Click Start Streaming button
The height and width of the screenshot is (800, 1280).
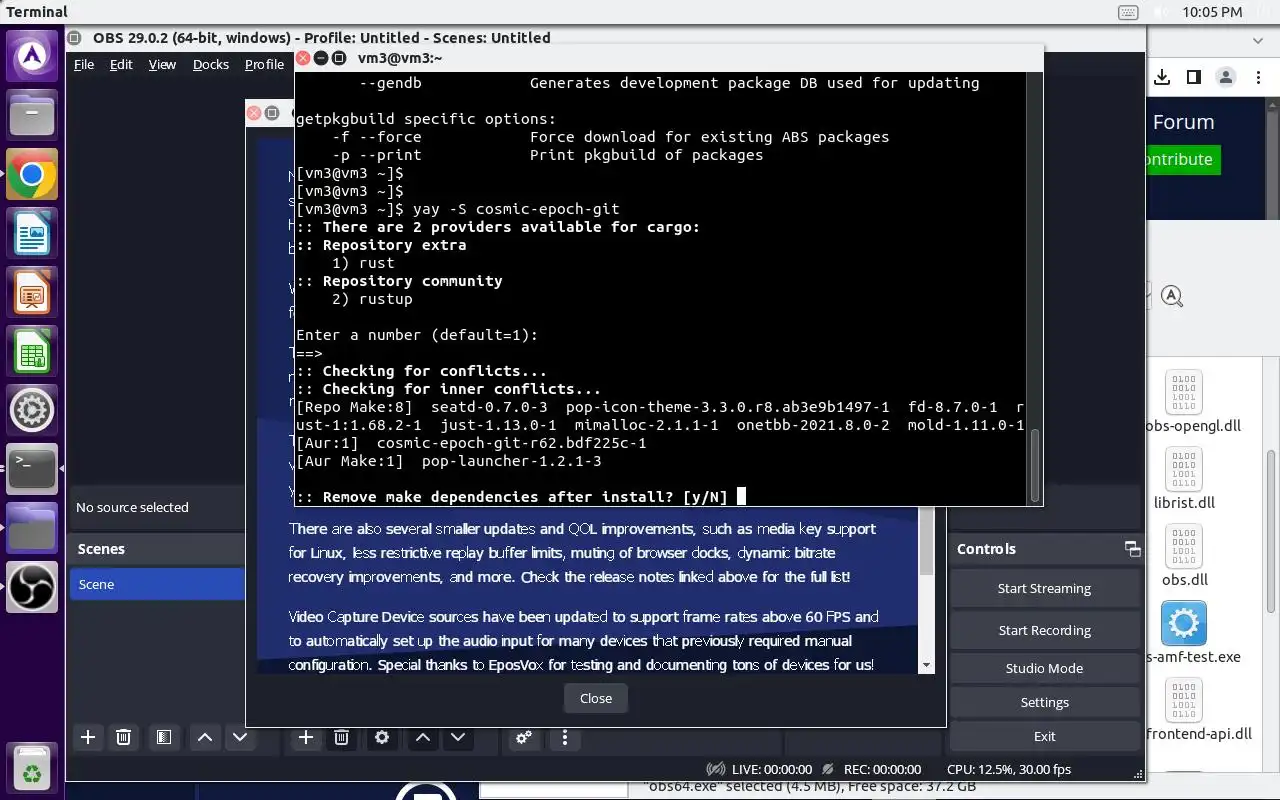[x=1044, y=588]
